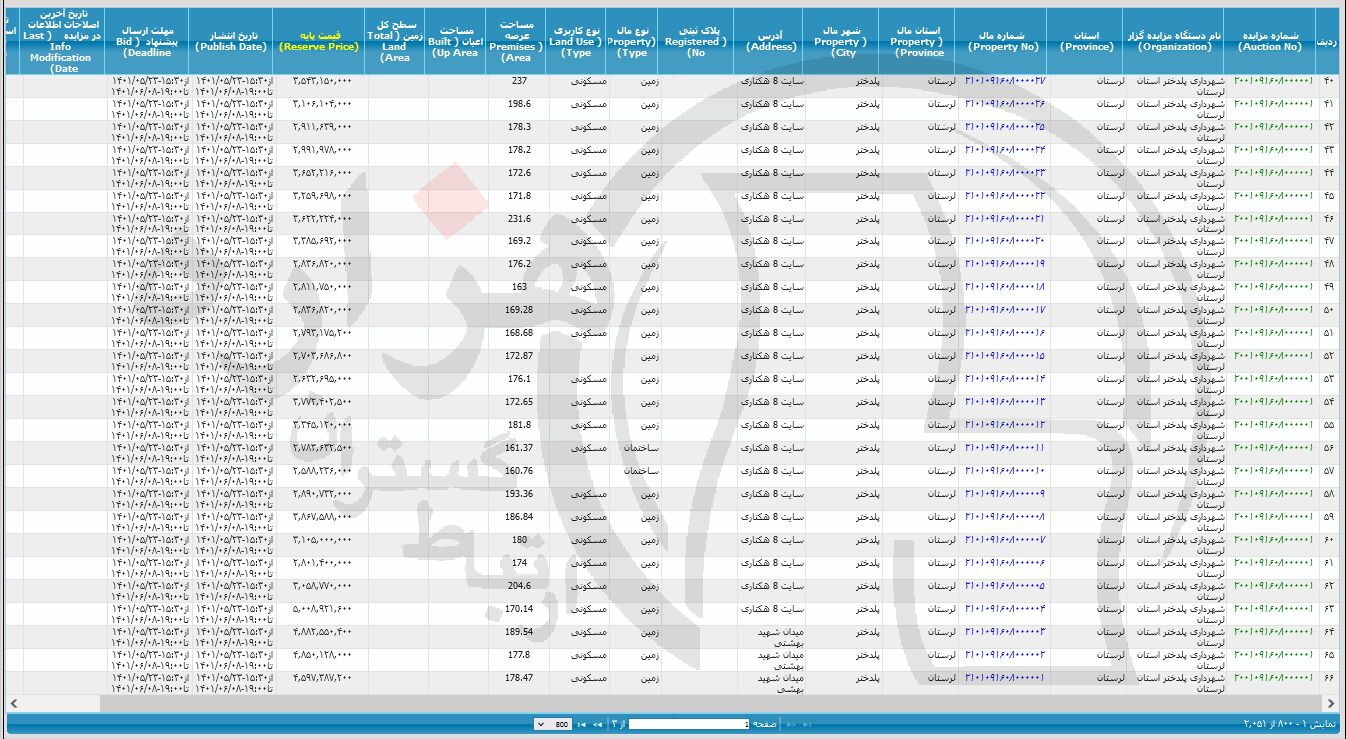The image size is (1346, 739).
Task: Select the premises area cell reading 237
Action: (x=519, y=81)
